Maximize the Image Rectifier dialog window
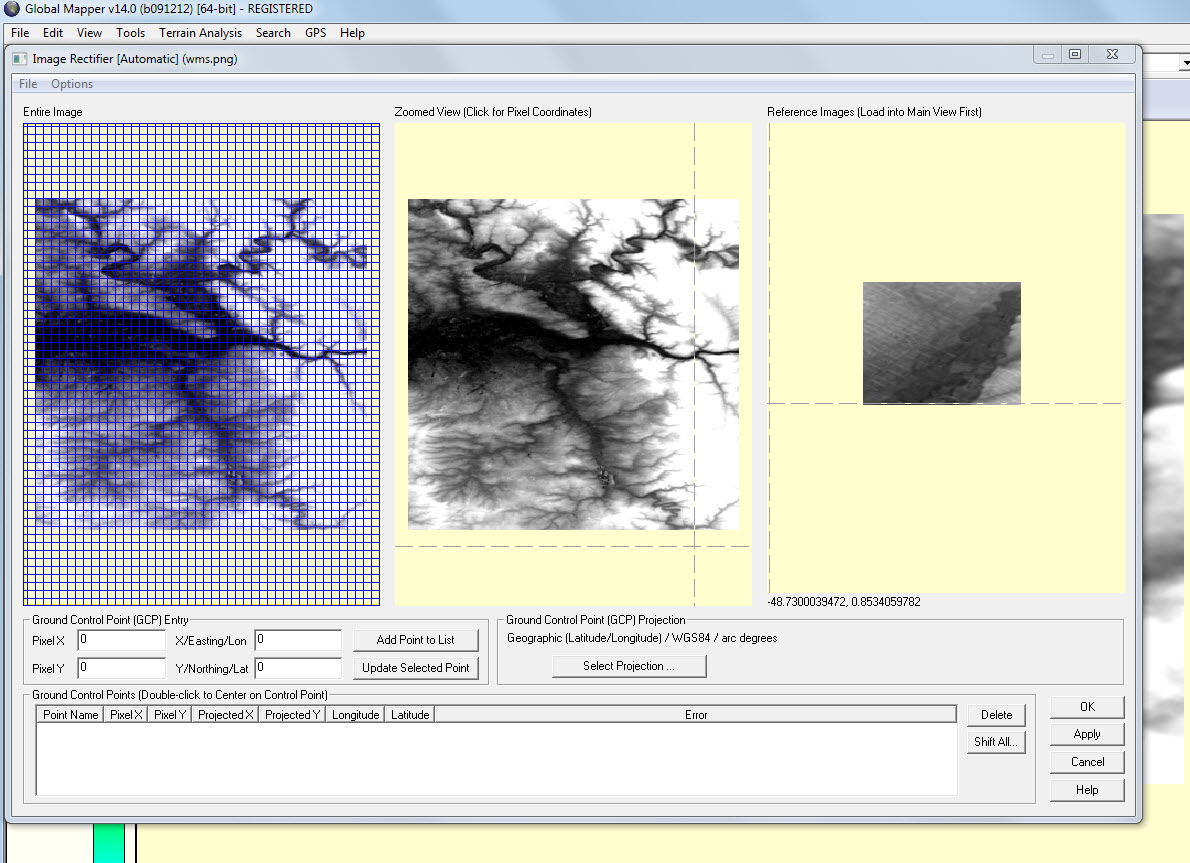 click(x=1075, y=55)
